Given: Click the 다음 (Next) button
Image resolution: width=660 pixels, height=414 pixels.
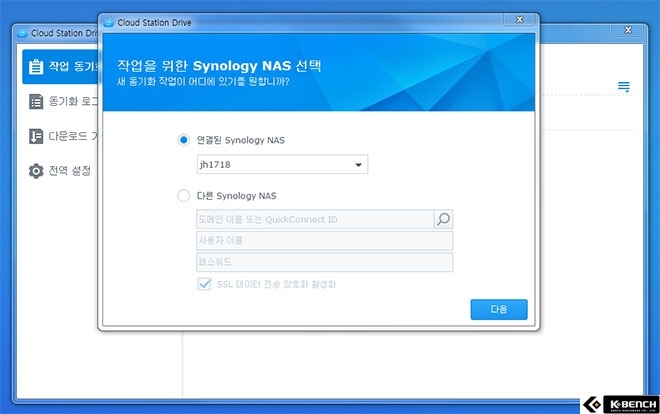Looking at the screenshot, I should click(x=499, y=309).
